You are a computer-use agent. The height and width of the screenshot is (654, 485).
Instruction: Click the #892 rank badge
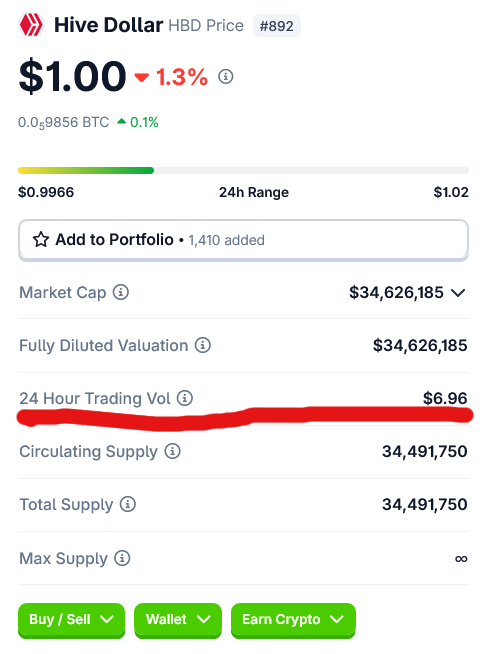[x=276, y=26]
